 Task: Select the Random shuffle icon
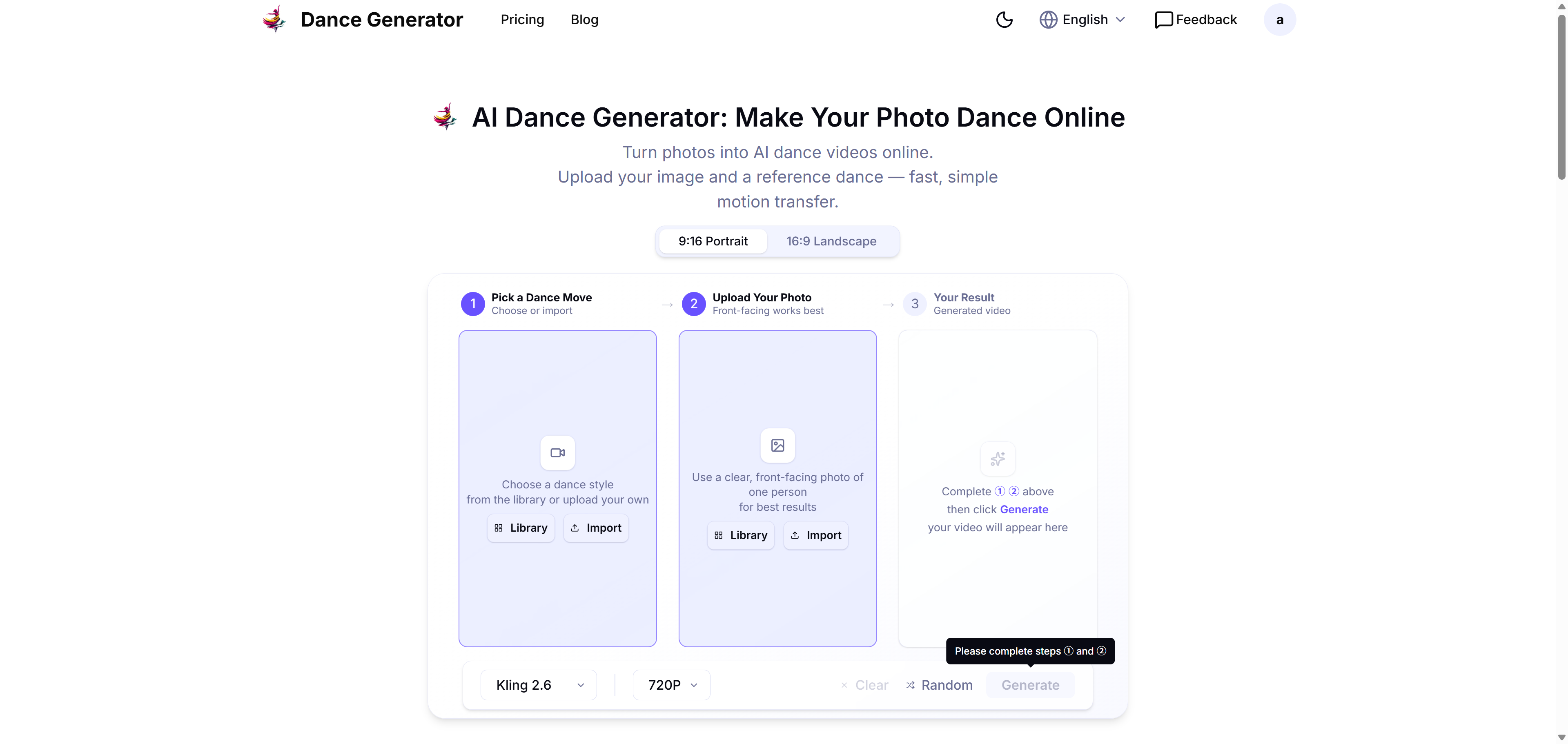click(x=910, y=685)
